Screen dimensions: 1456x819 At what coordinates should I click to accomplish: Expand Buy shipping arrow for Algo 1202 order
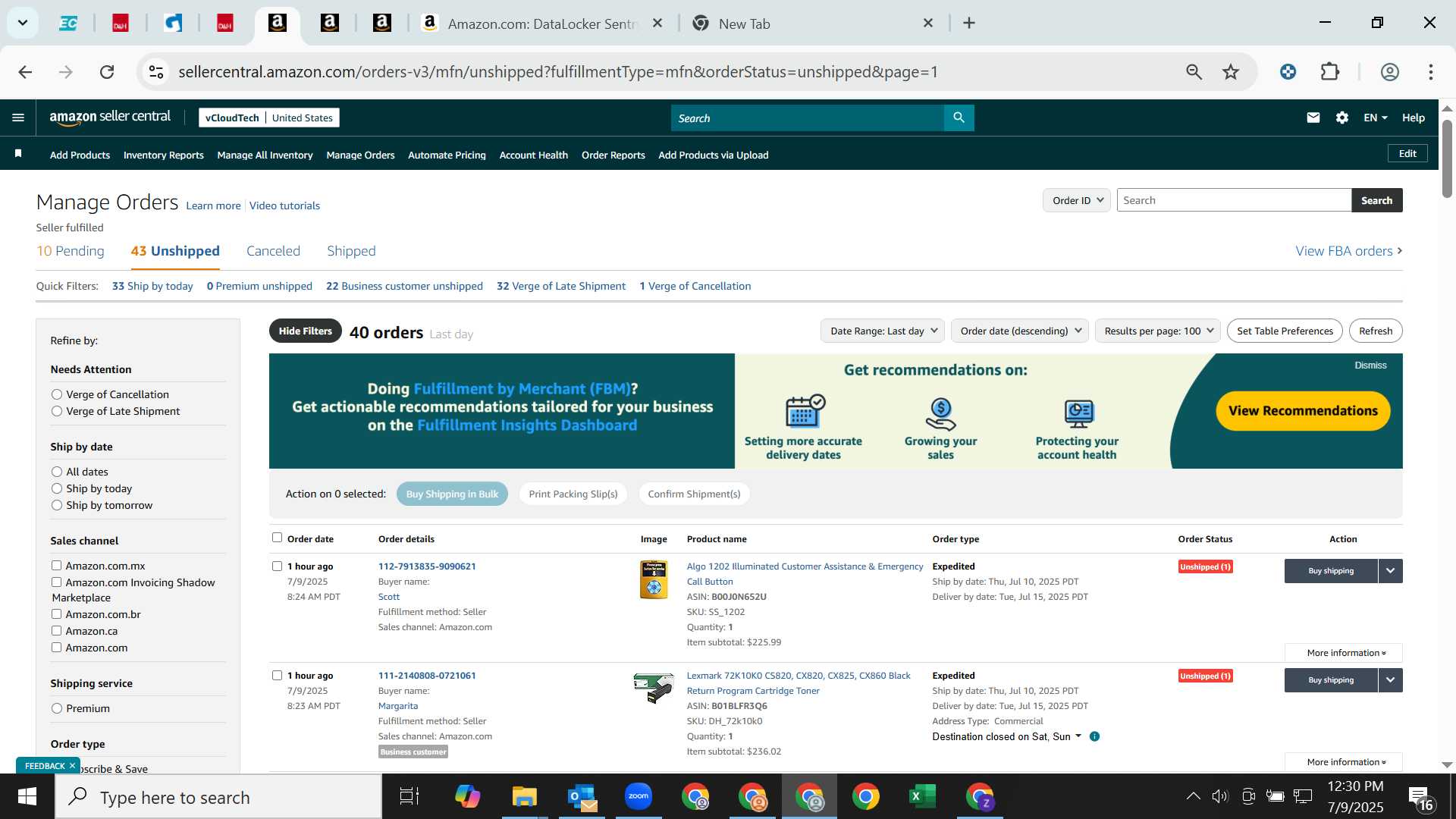(x=1390, y=571)
